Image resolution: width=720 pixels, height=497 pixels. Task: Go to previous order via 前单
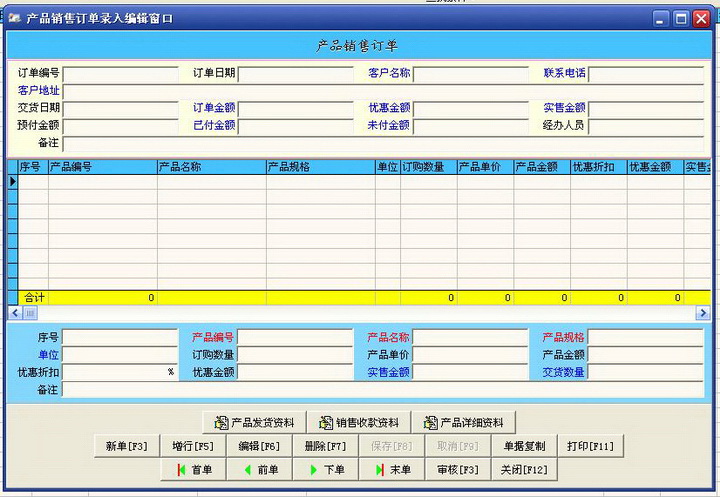click(x=259, y=469)
